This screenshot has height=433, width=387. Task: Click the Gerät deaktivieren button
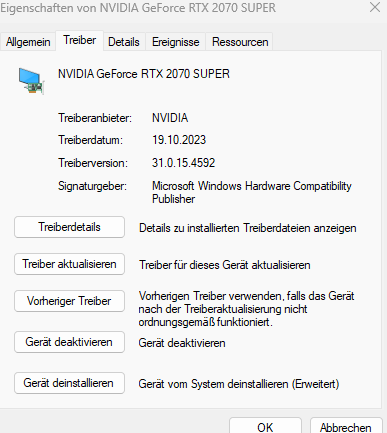tap(69, 342)
